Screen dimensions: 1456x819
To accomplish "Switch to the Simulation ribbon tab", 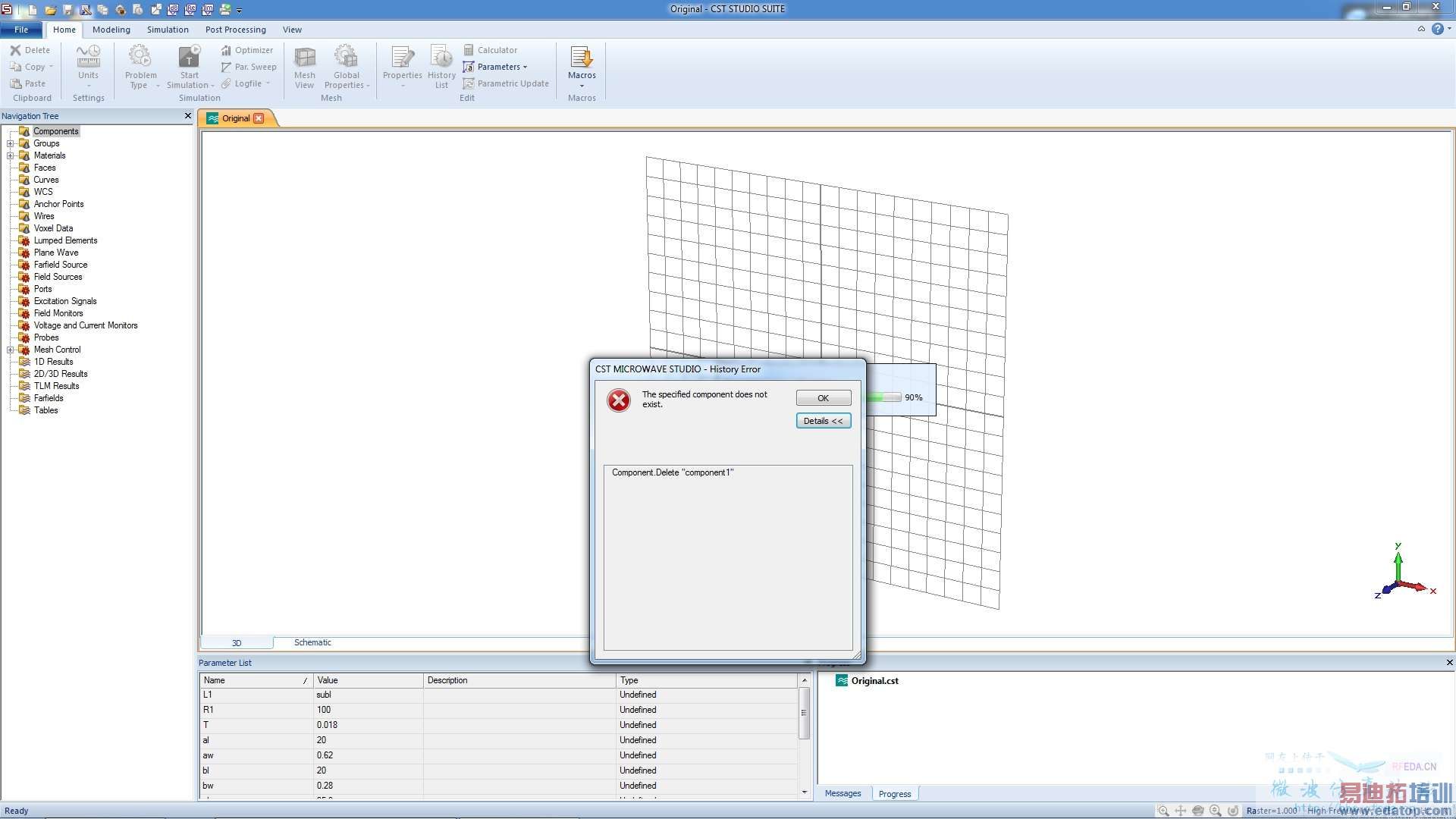I will point(168,30).
